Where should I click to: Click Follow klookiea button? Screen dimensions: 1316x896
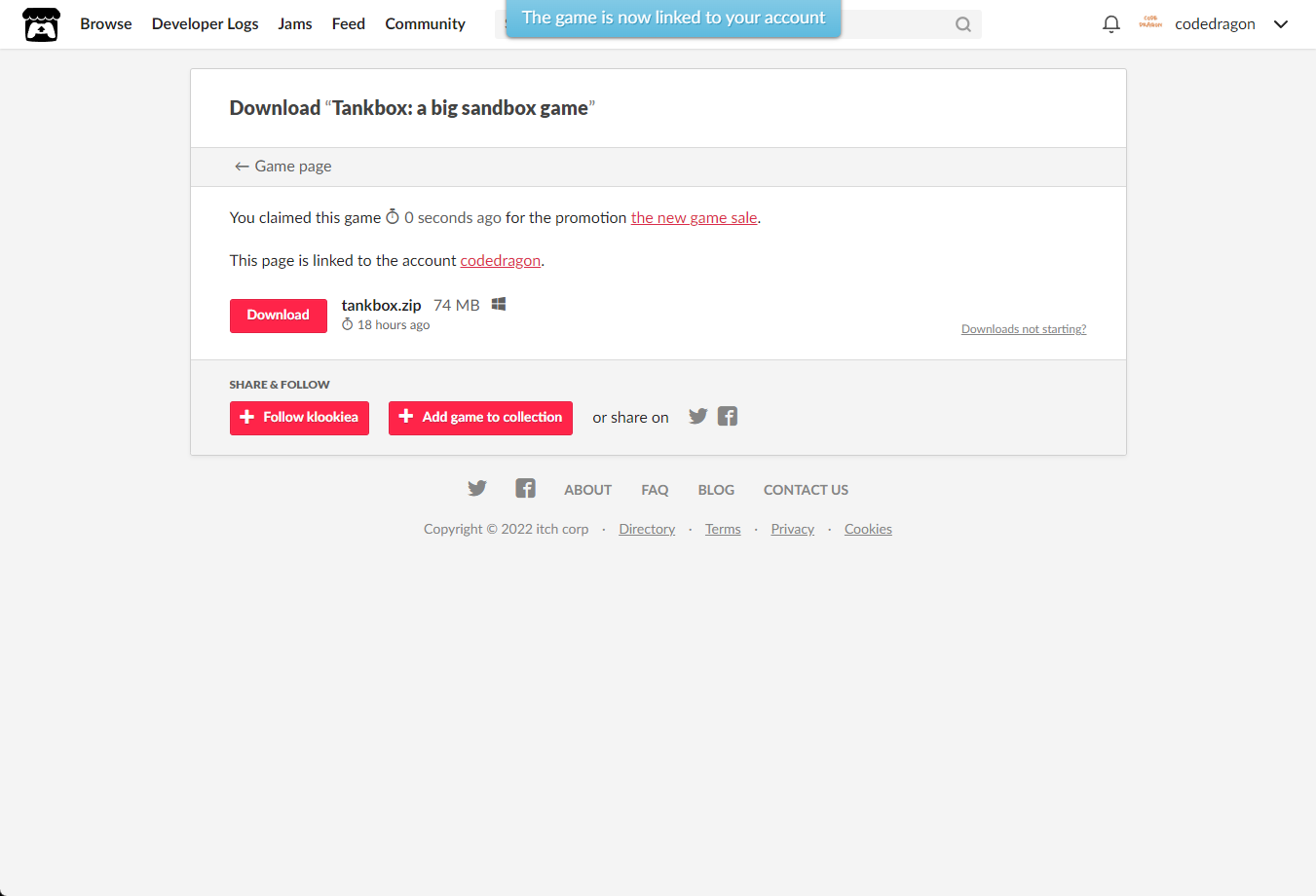click(x=299, y=418)
